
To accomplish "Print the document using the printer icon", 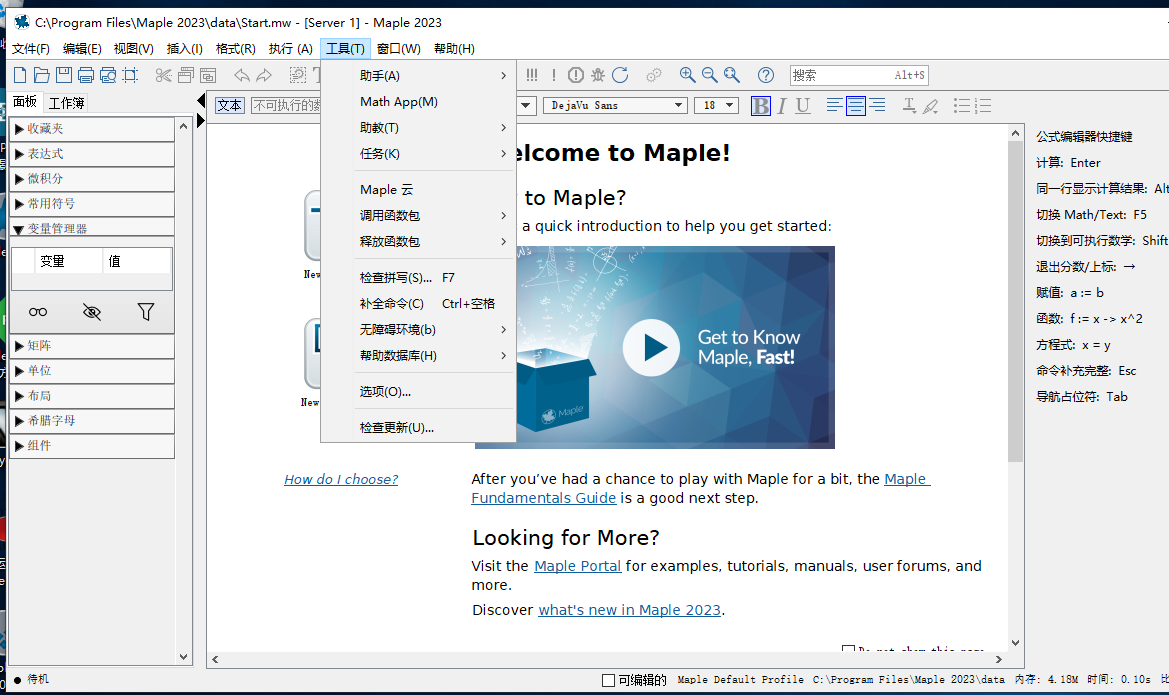I will (x=86, y=75).
